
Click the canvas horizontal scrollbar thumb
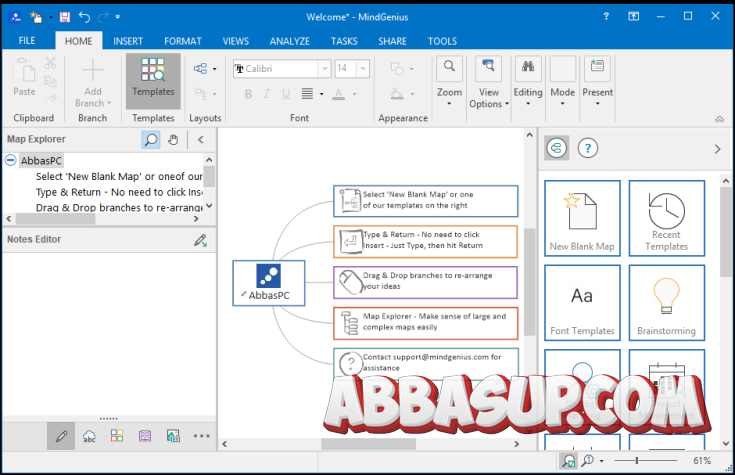coord(368,444)
